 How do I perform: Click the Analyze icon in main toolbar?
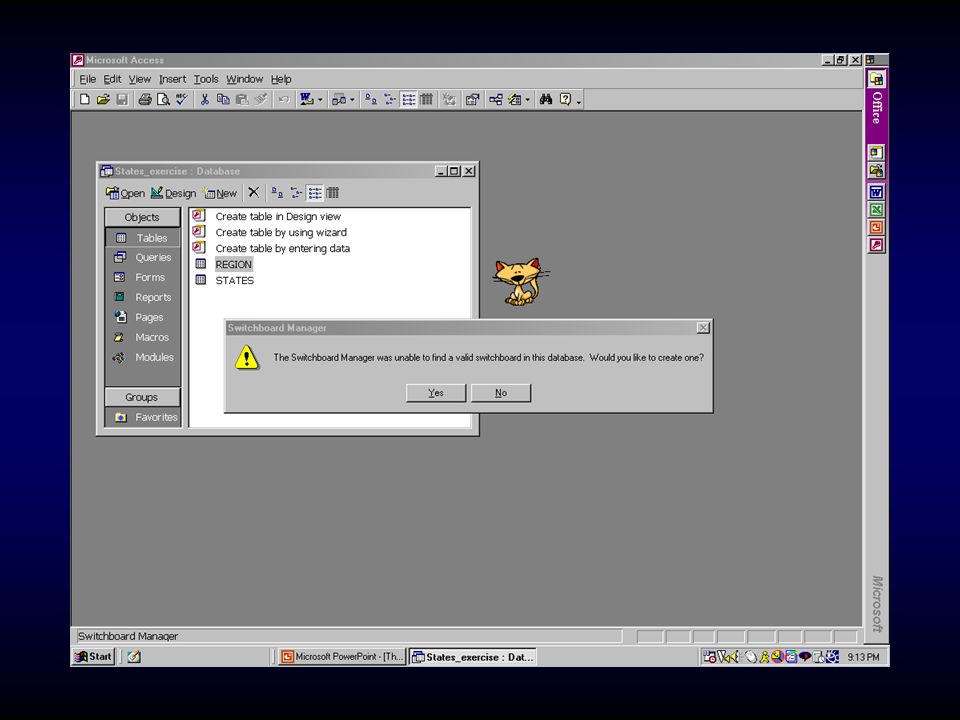pos(339,99)
